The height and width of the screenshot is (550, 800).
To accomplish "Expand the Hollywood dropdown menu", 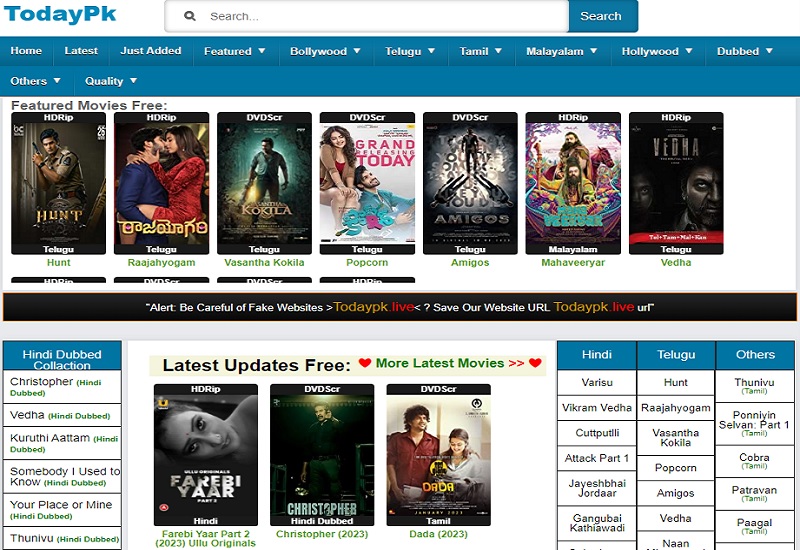I will [x=657, y=51].
